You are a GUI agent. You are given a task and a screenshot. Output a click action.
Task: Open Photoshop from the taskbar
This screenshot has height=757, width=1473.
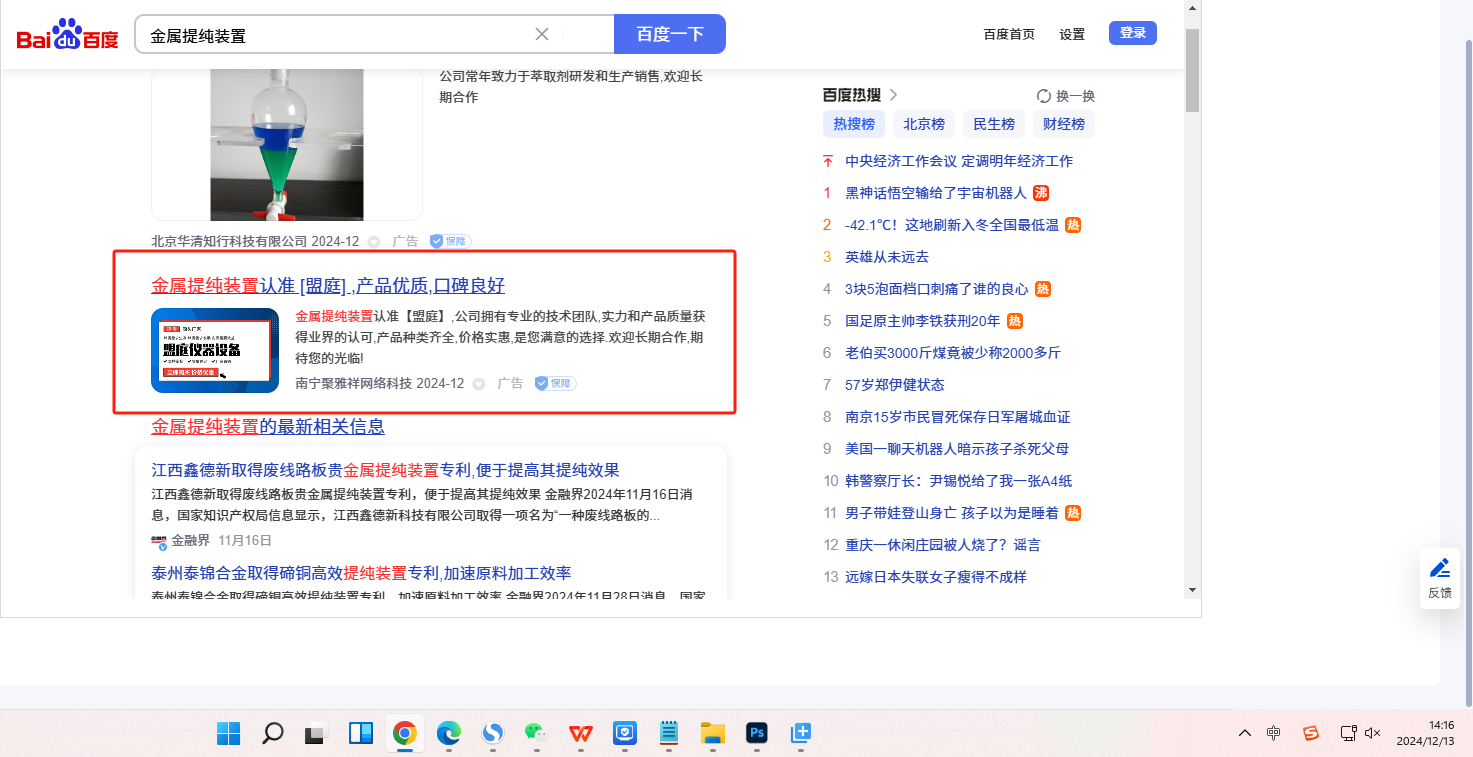(x=756, y=733)
